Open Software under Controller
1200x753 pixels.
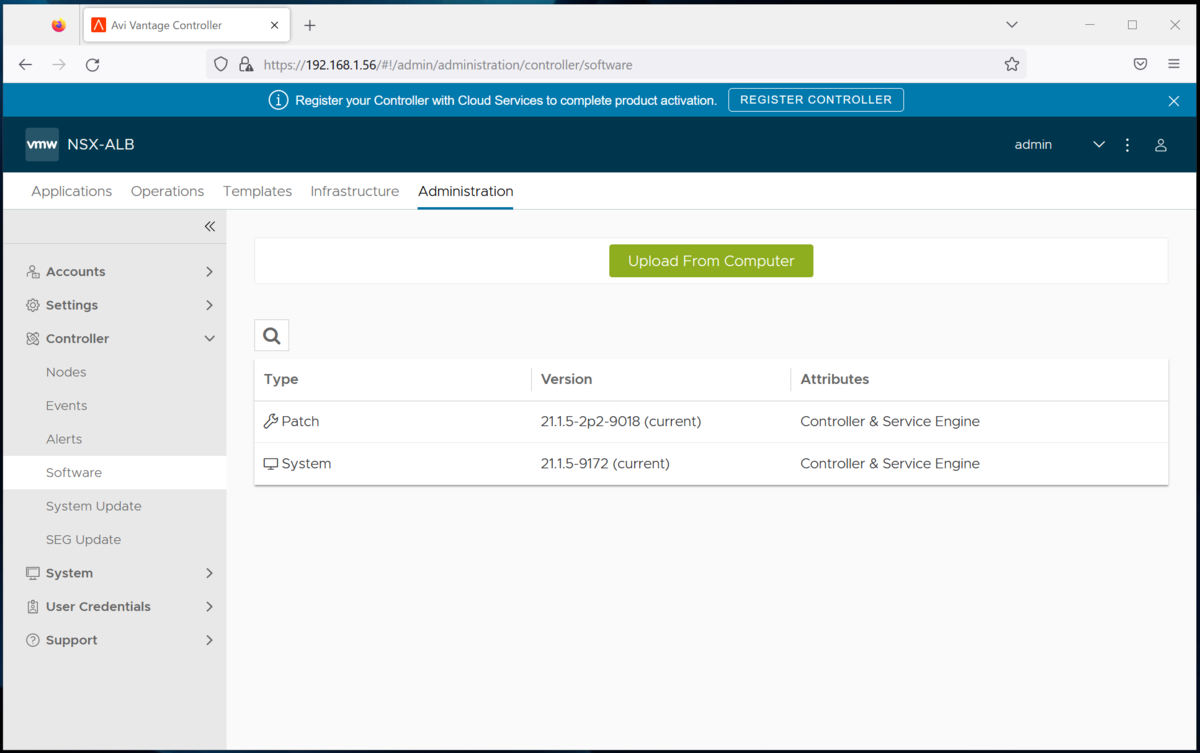pos(114,473)
